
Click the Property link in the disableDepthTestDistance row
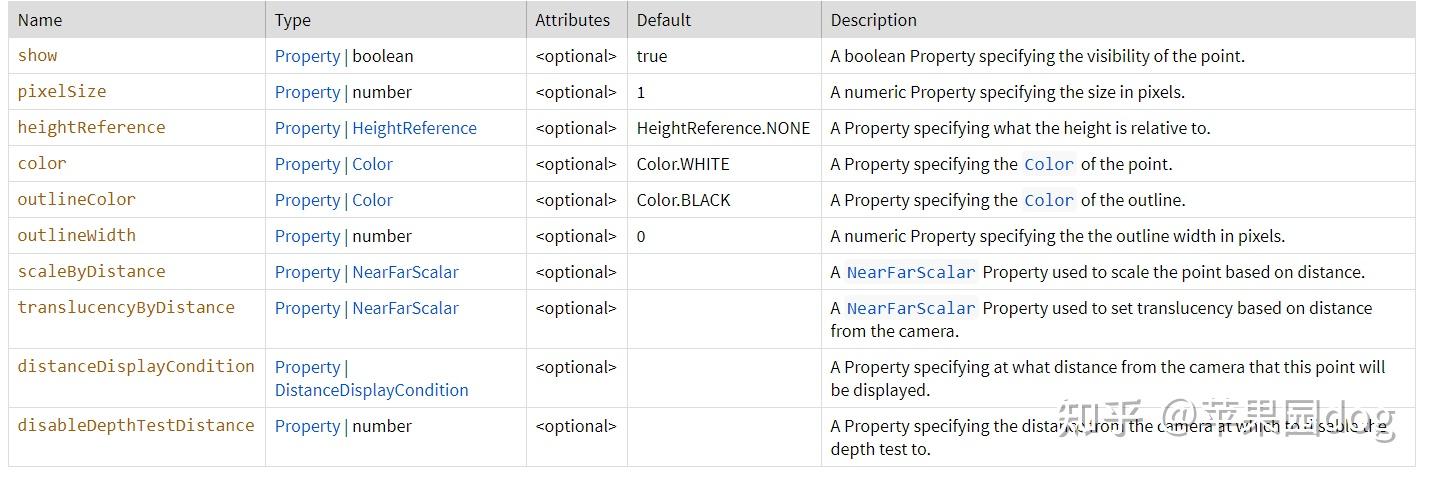tap(307, 426)
